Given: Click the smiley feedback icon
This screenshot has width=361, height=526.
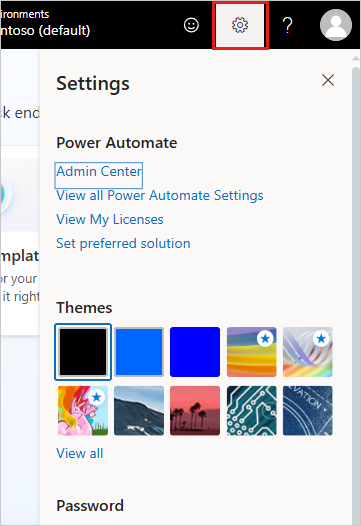Looking at the screenshot, I should click(191, 25).
